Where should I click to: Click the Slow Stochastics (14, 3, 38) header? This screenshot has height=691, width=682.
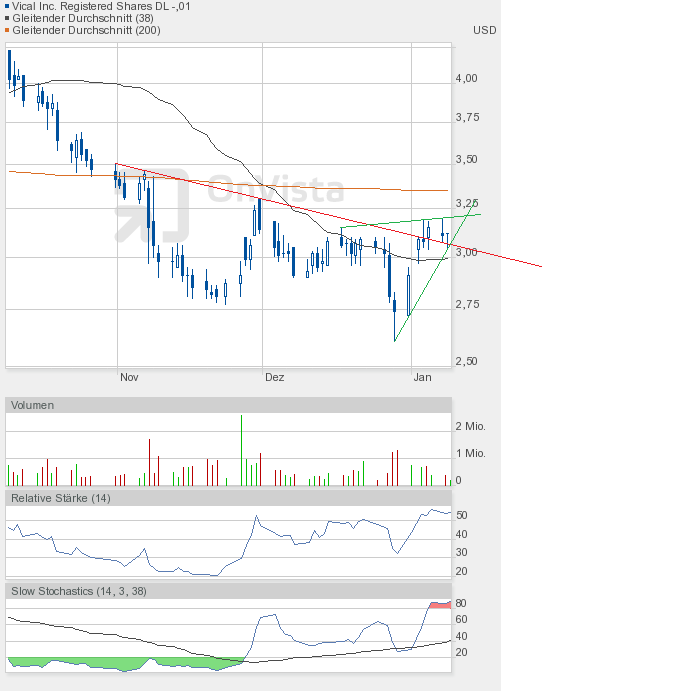79,591
